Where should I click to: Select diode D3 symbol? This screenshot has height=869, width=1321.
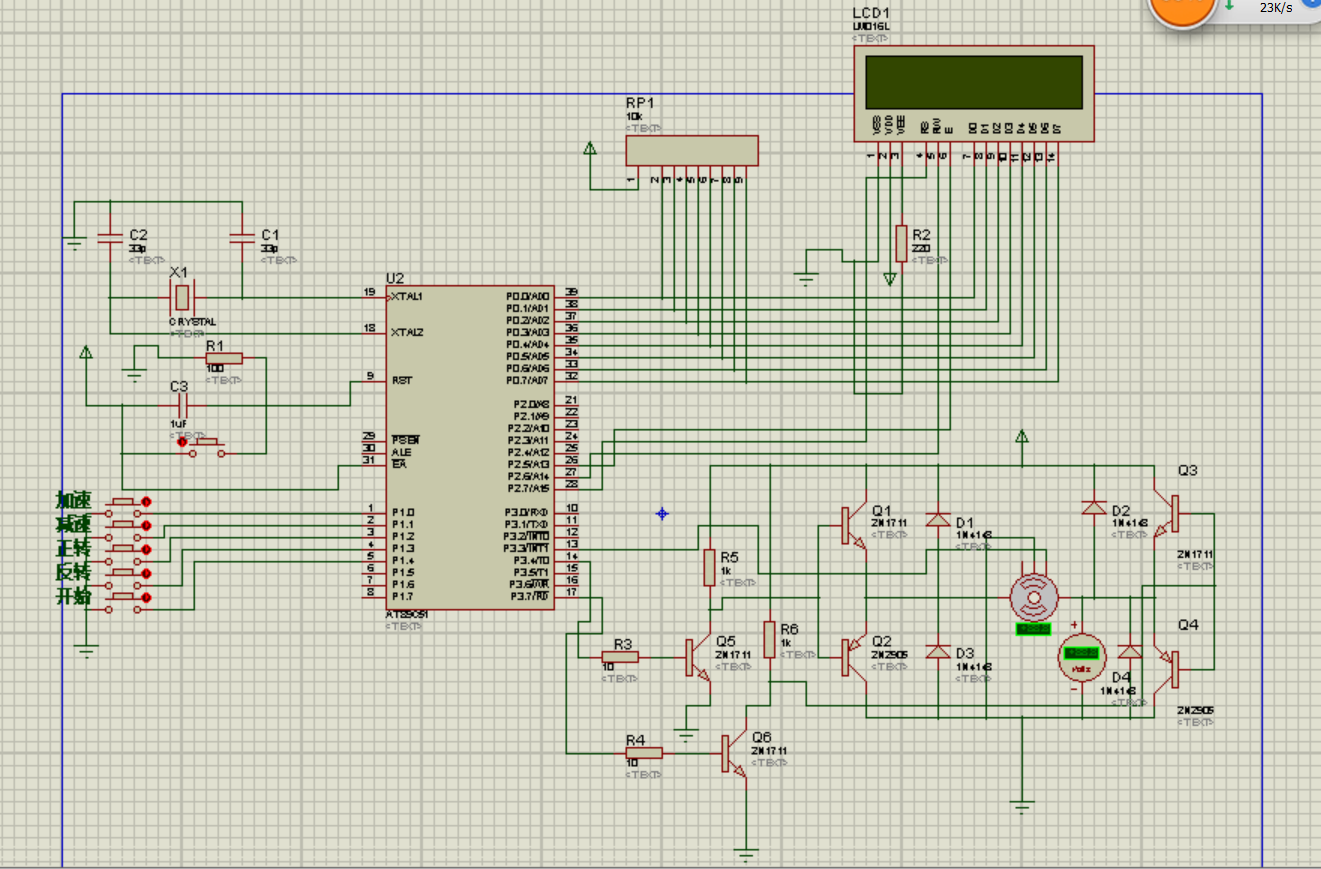[x=938, y=652]
